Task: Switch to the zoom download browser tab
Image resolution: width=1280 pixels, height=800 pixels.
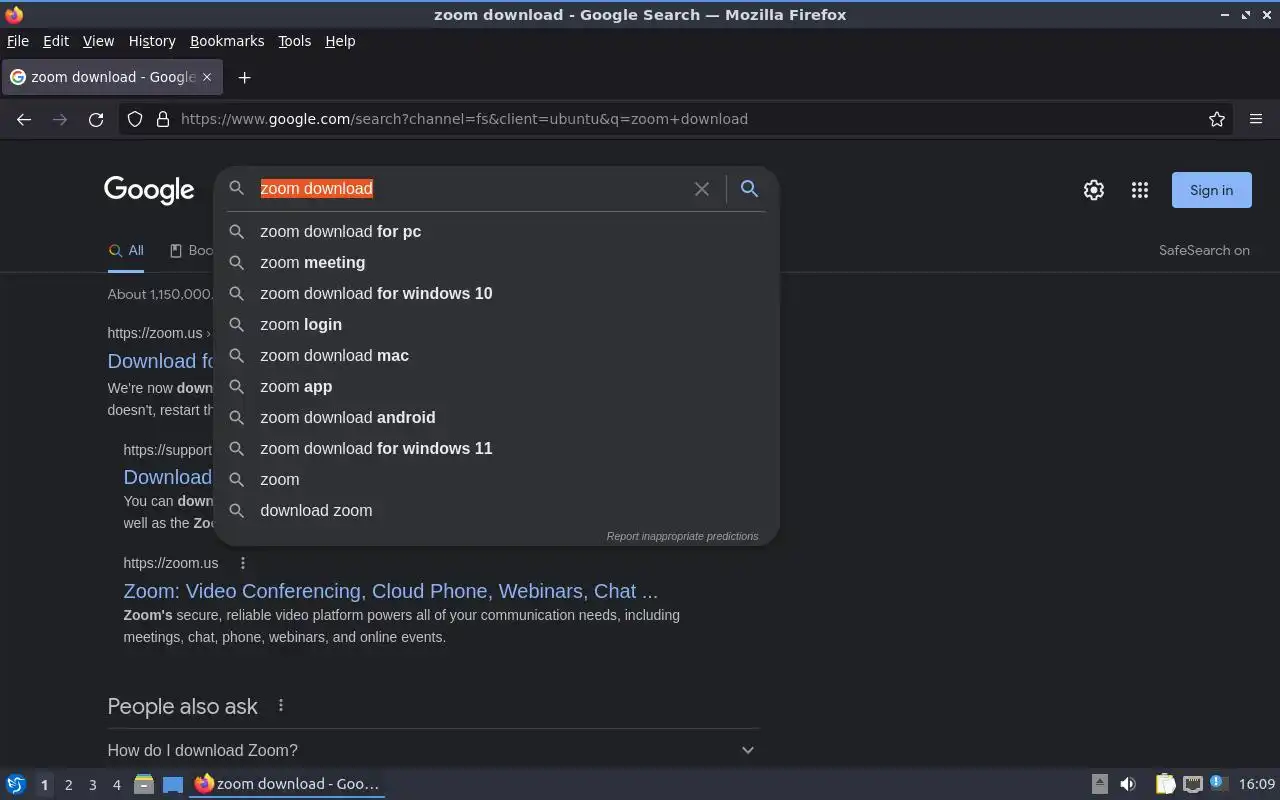Action: click(x=112, y=77)
